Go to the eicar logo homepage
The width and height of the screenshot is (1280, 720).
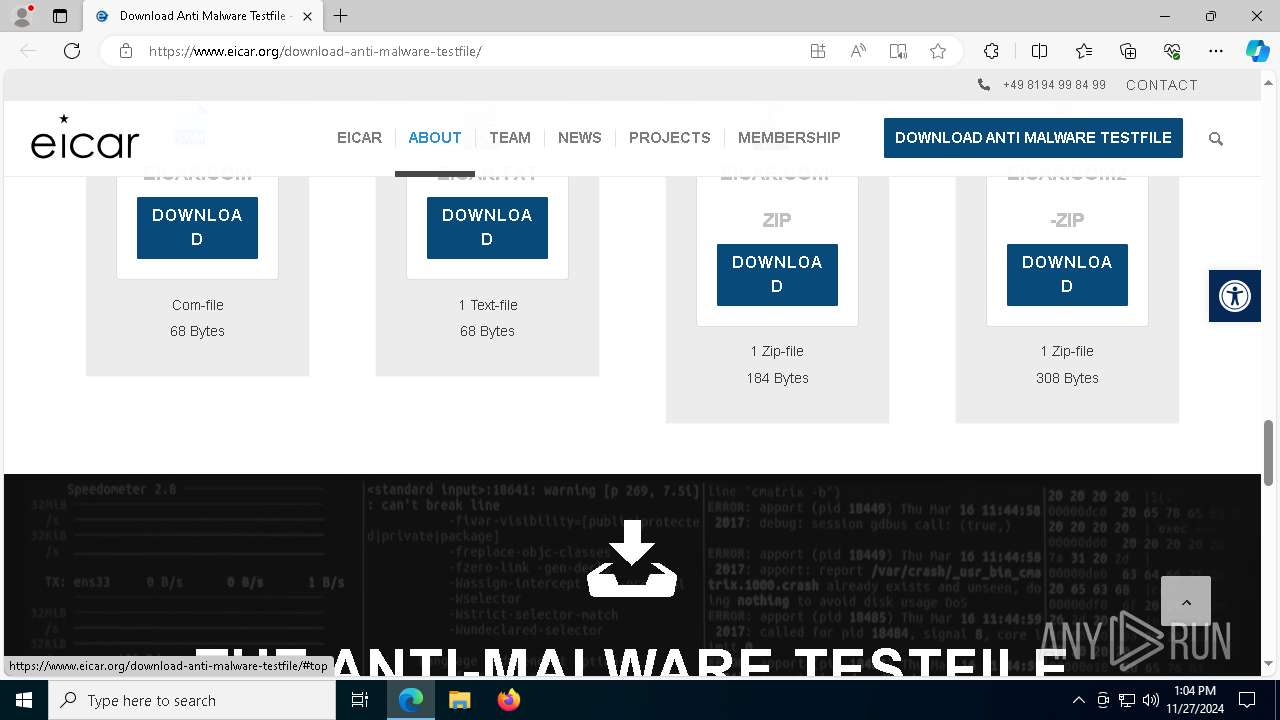click(85, 137)
